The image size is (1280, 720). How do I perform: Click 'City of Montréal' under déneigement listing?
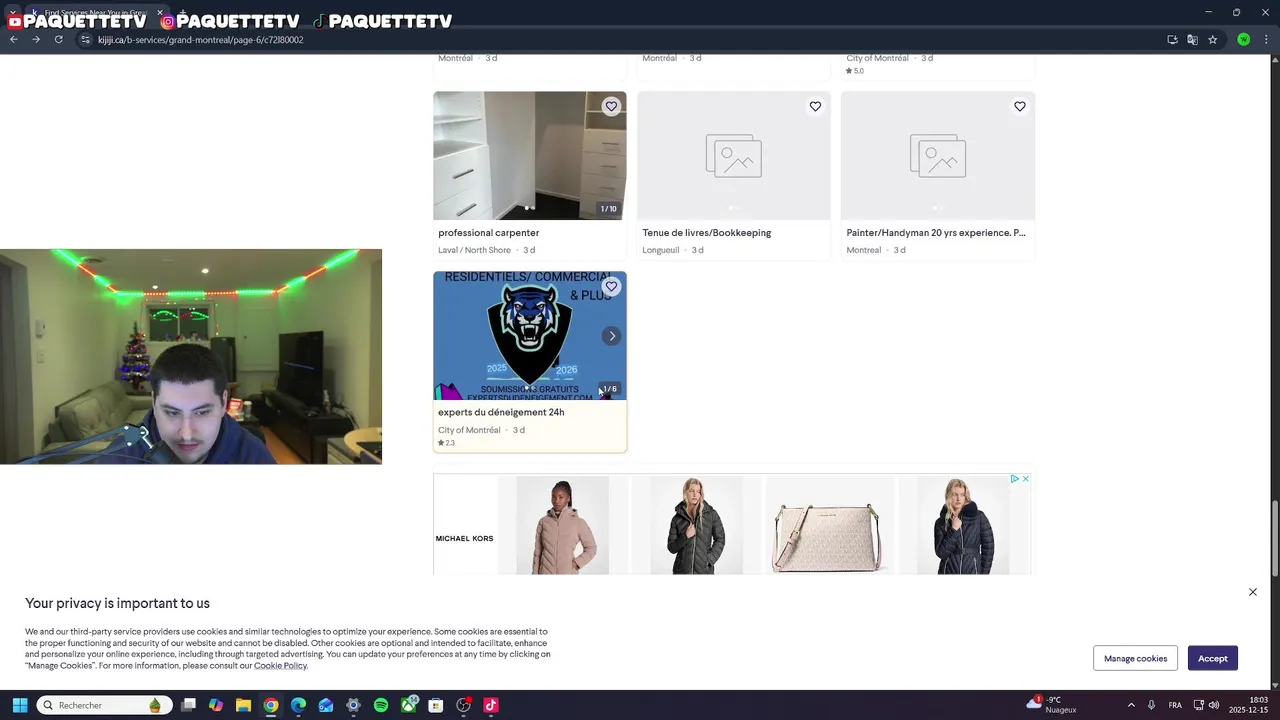coord(469,430)
